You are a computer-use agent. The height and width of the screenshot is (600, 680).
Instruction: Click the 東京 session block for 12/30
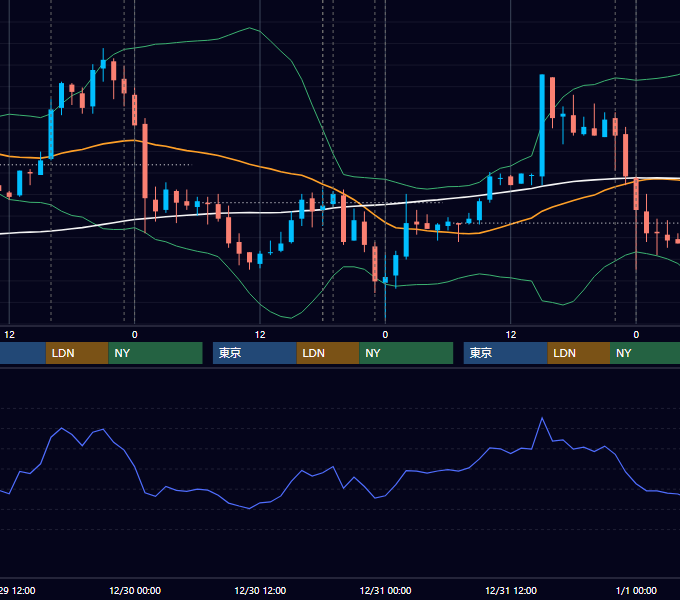[255, 353]
